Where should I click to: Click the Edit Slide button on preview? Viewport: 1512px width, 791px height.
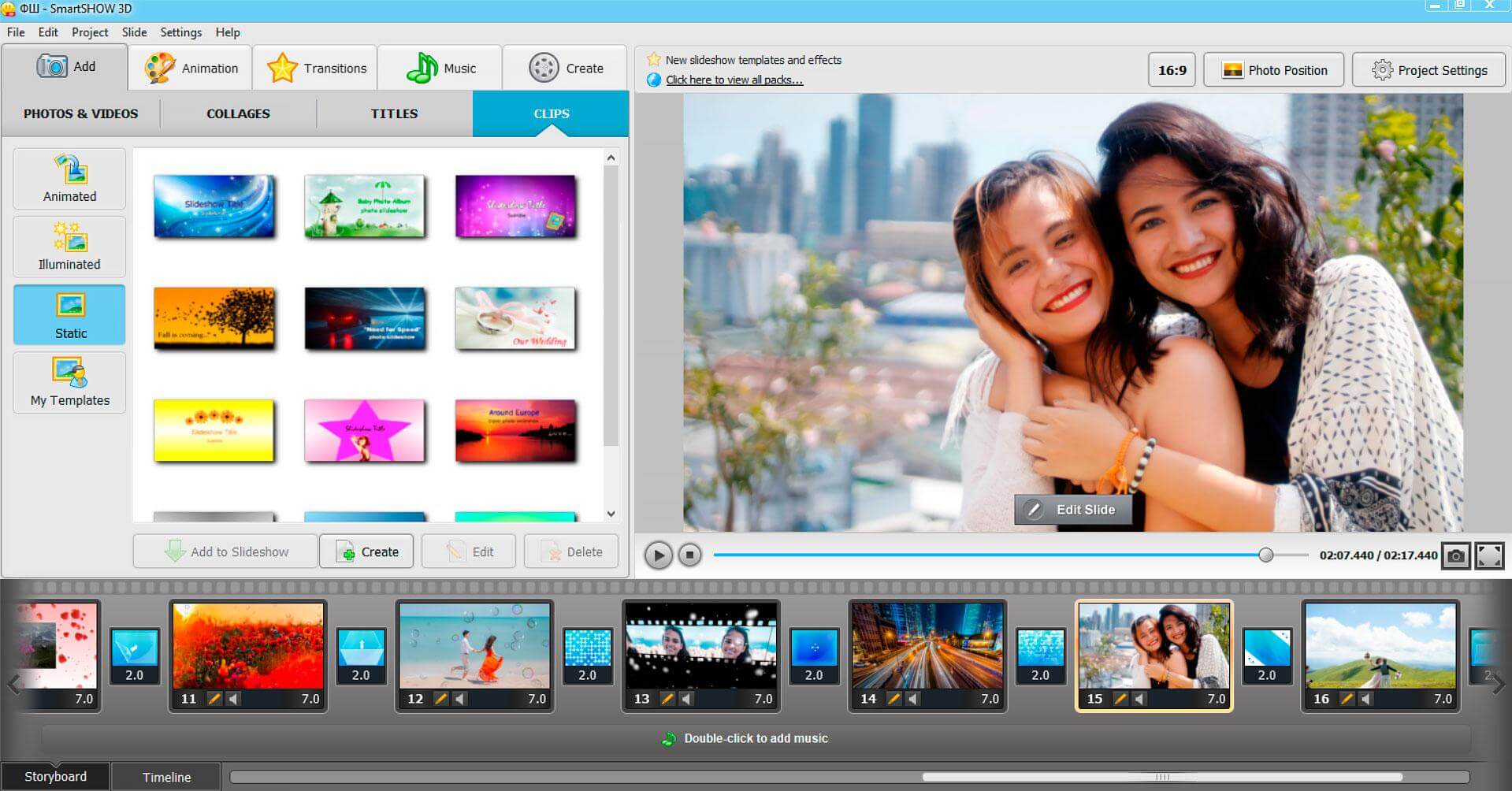pyautogui.click(x=1073, y=510)
